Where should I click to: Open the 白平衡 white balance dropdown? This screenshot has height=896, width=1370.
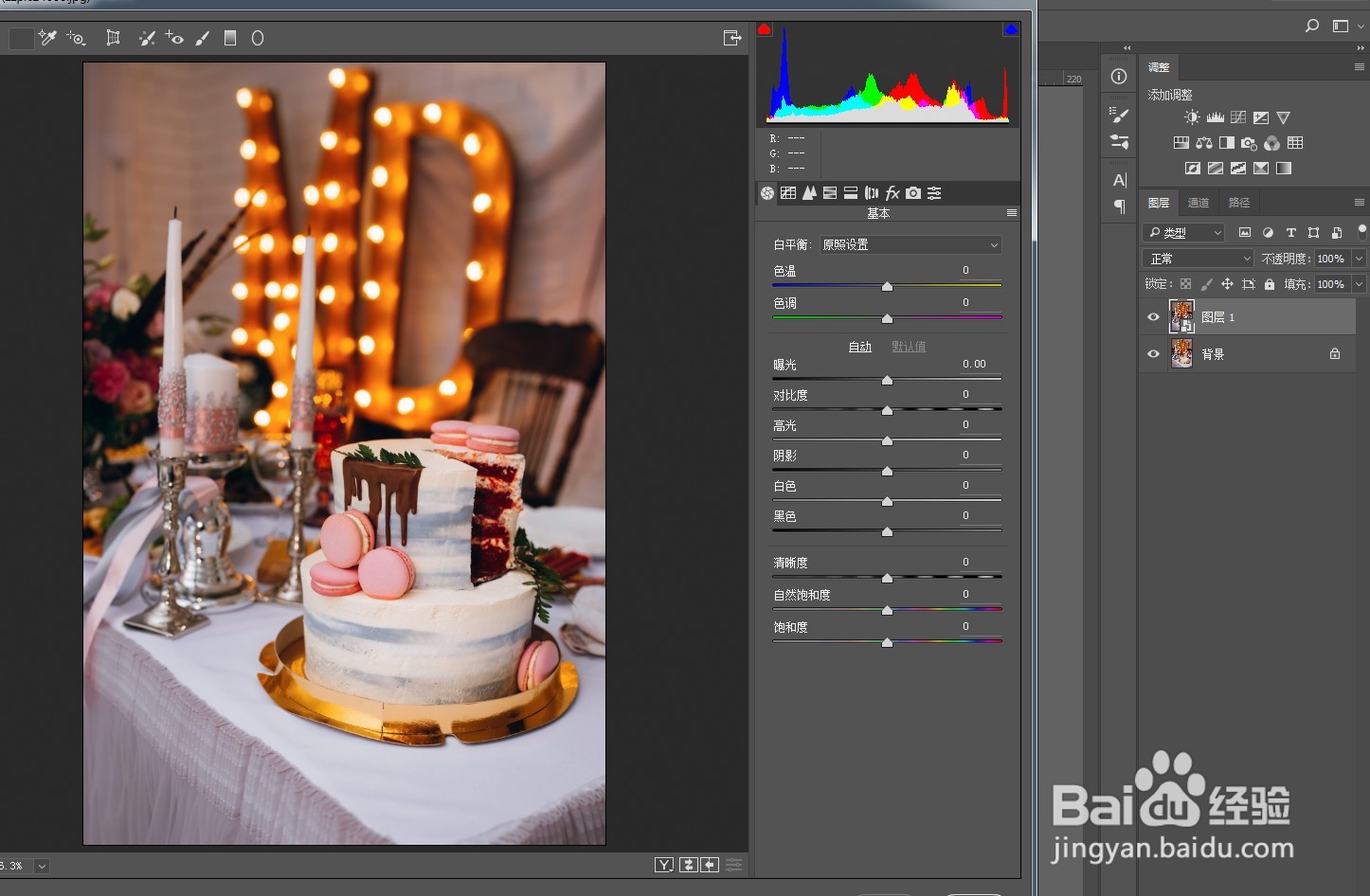pos(910,244)
